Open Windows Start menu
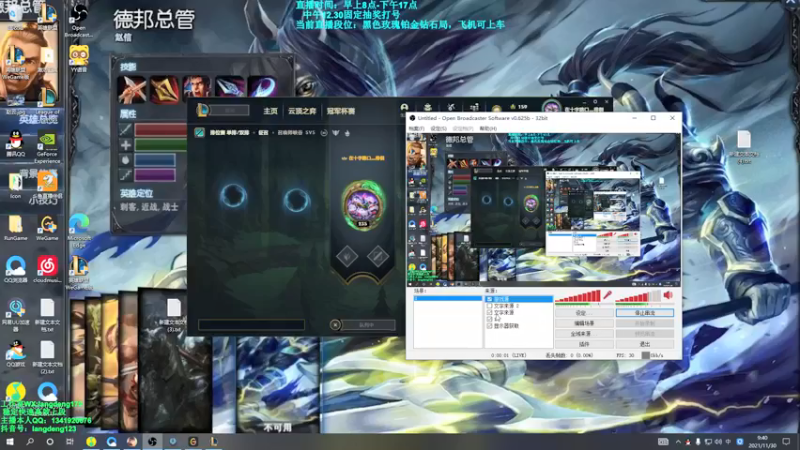This screenshot has width=800, height=450. pyautogui.click(x=9, y=442)
